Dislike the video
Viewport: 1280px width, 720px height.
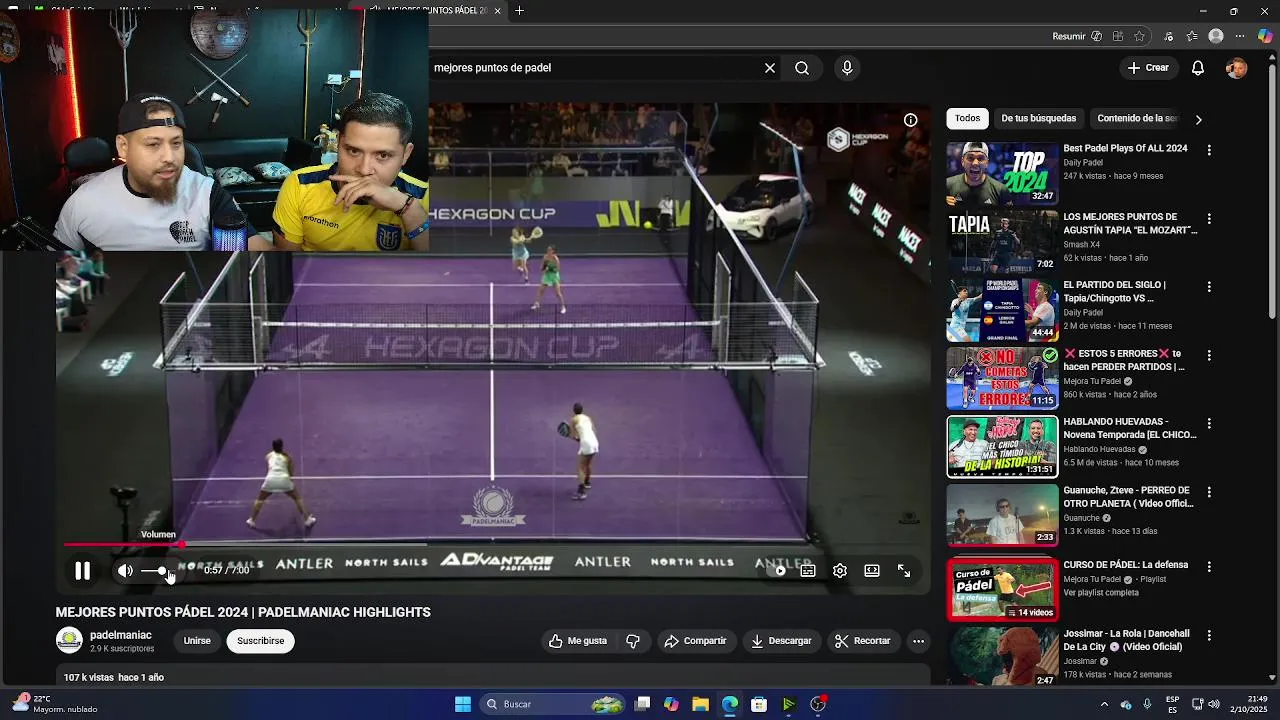point(633,641)
